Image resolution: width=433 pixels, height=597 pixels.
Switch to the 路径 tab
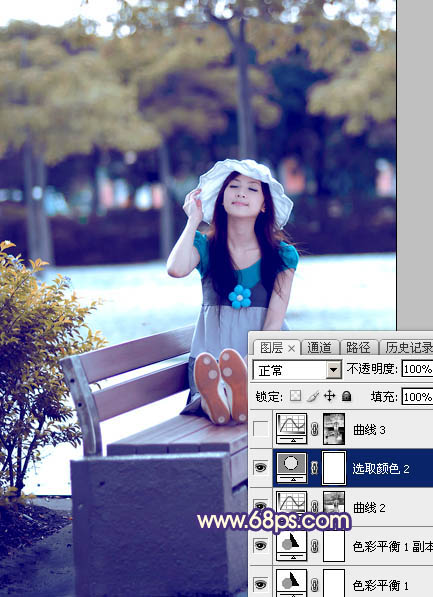point(358,348)
